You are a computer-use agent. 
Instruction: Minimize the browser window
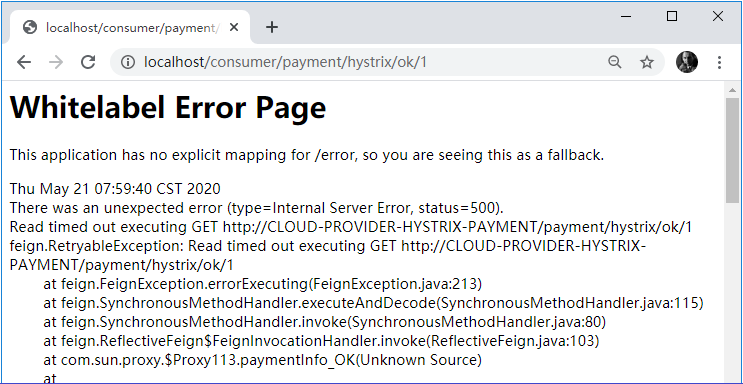(626, 16)
